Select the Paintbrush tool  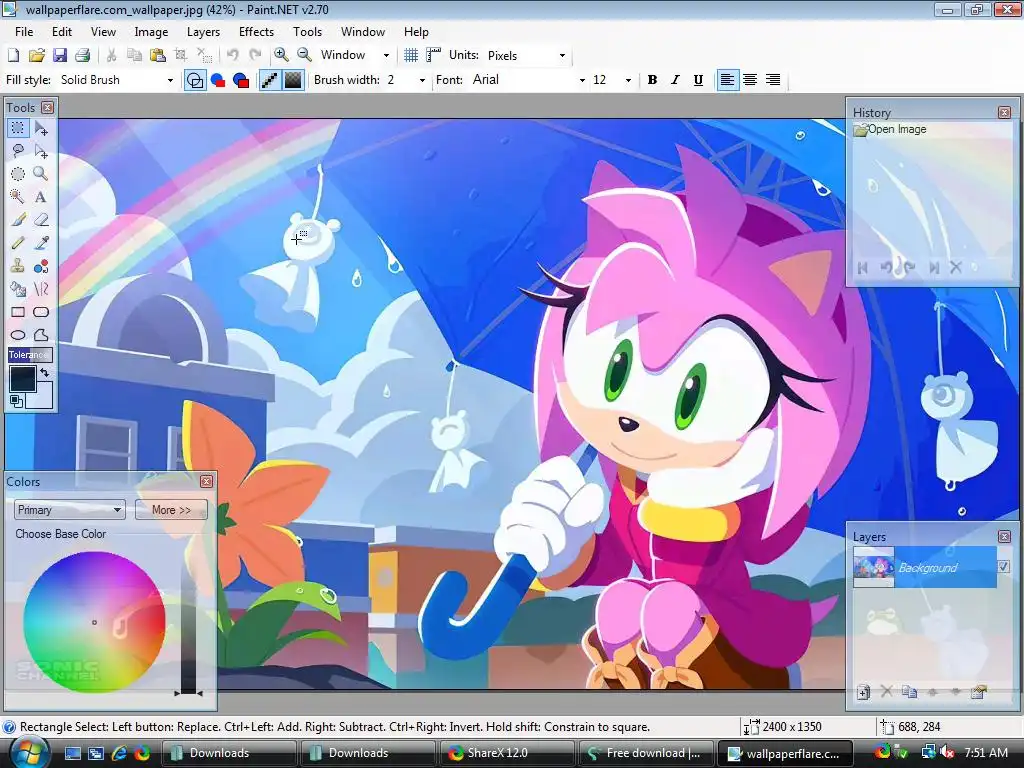click(18, 220)
